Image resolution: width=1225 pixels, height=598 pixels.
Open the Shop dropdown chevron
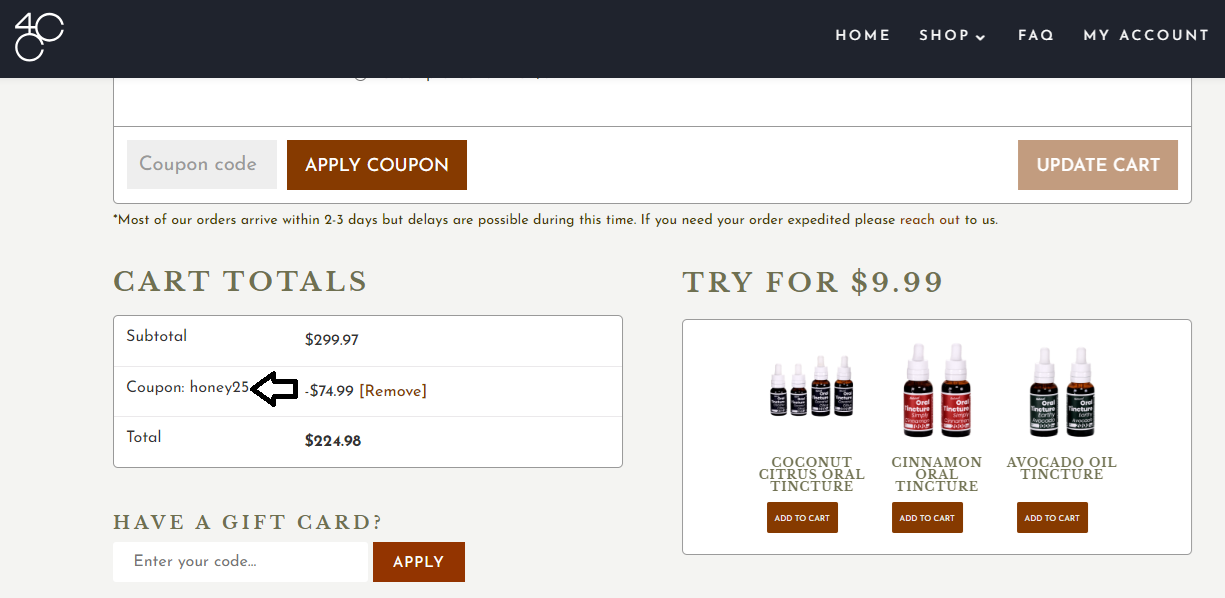coord(979,37)
